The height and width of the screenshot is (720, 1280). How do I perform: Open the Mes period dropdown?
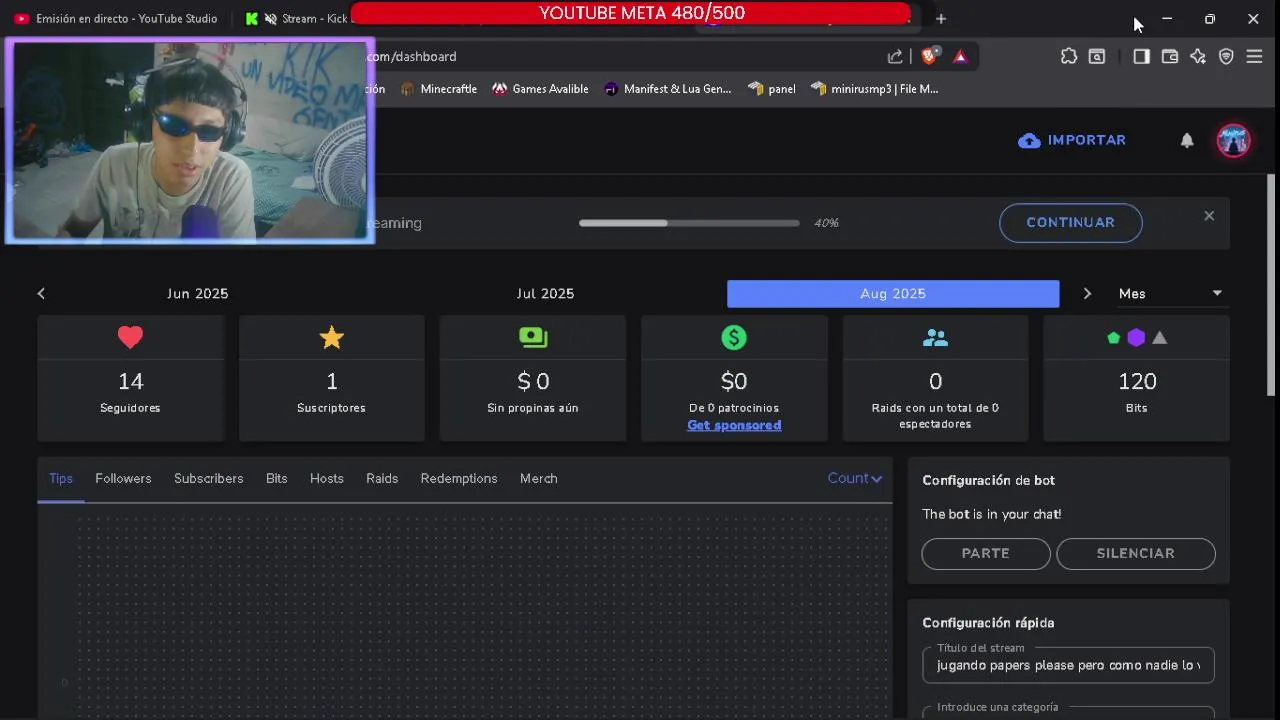(x=1170, y=293)
